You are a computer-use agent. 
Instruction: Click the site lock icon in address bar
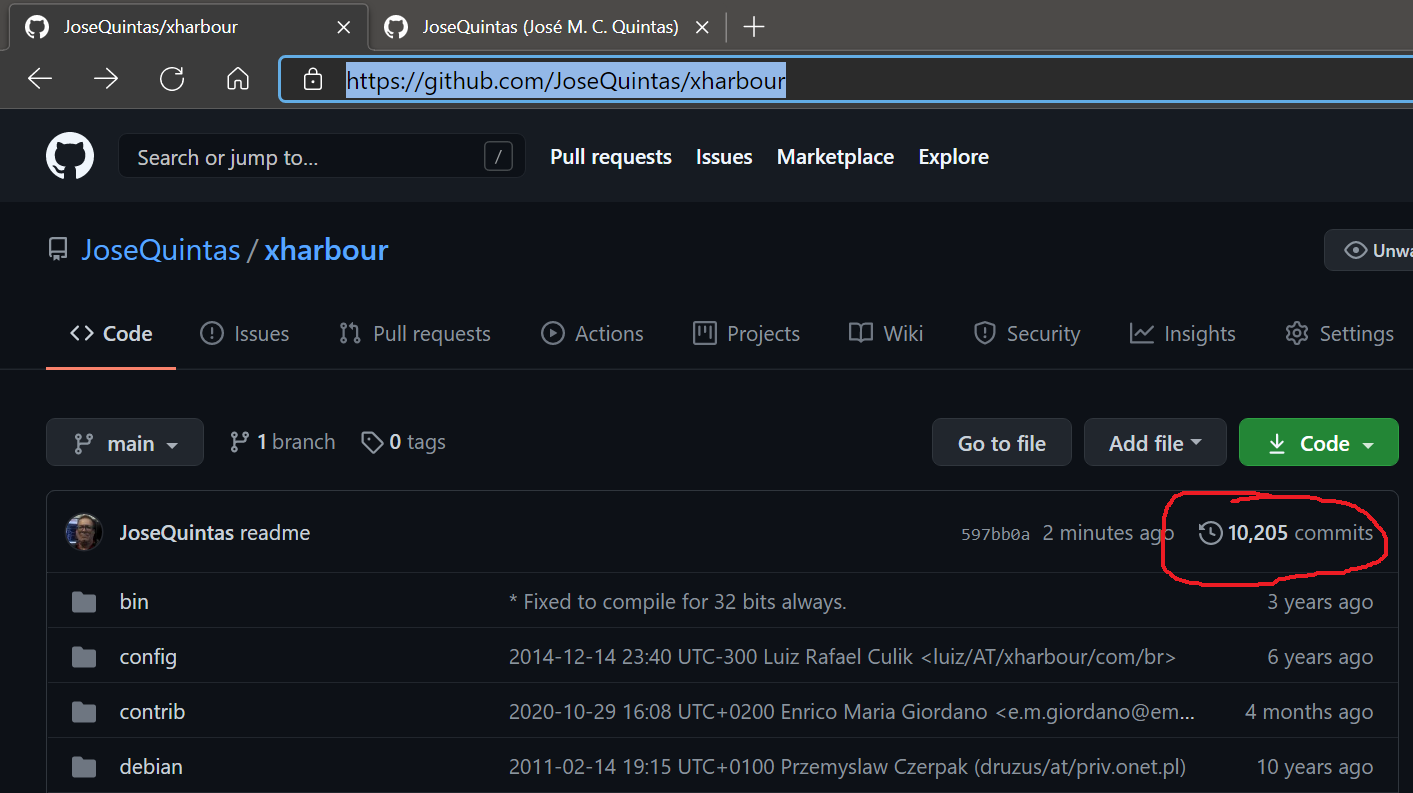(313, 79)
